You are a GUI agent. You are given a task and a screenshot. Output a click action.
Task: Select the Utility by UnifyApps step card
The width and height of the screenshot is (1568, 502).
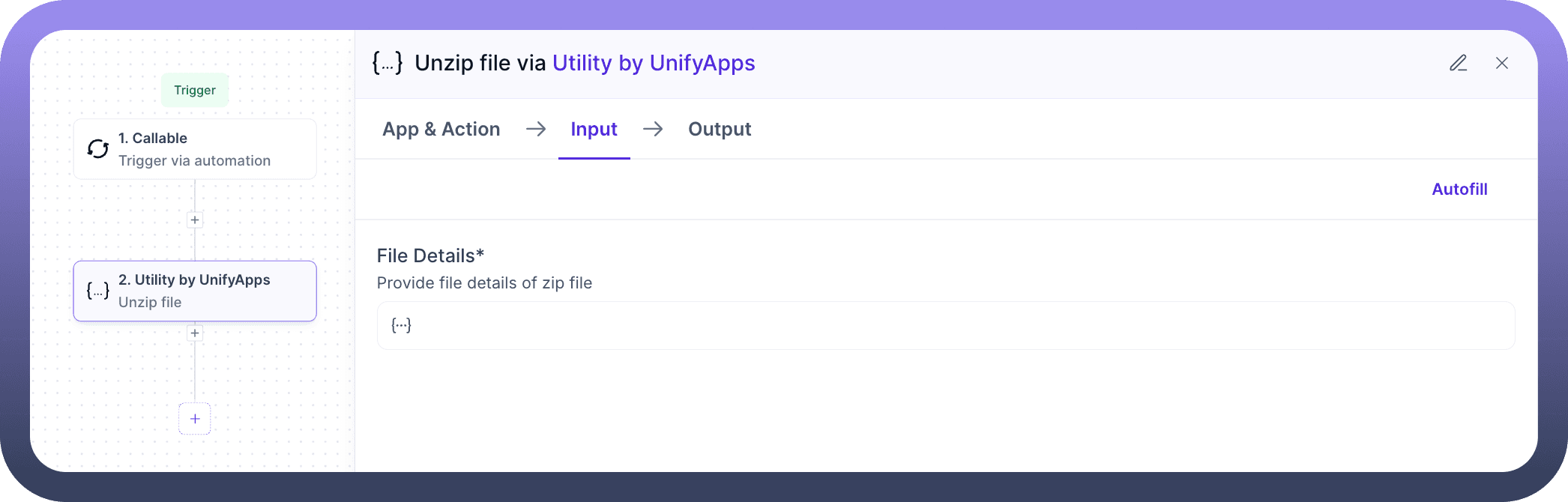(x=195, y=291)
